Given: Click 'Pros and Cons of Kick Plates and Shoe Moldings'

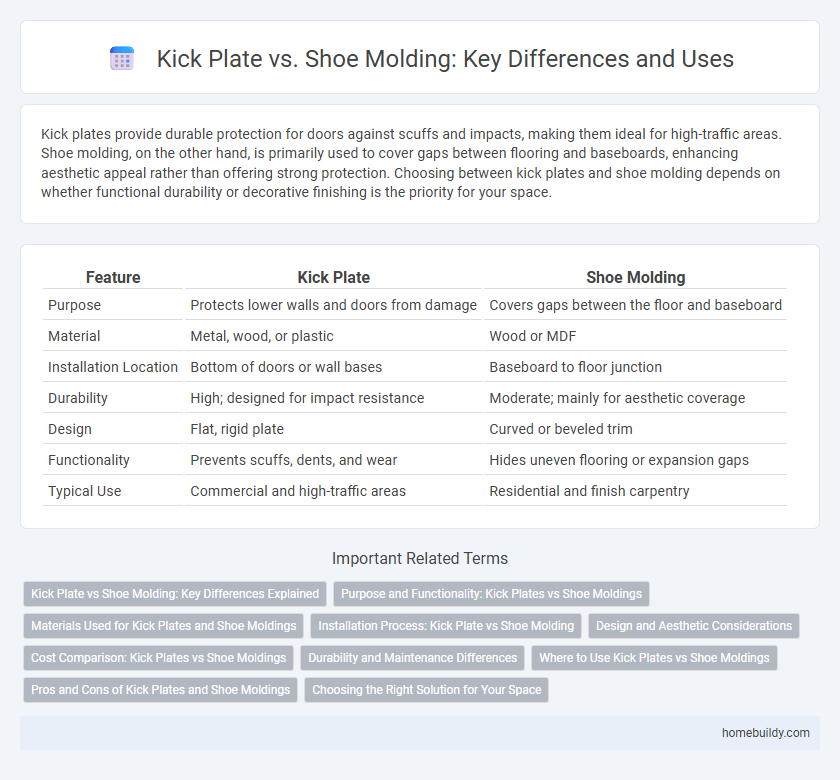Looking at the screenshot, I should 160,690.
